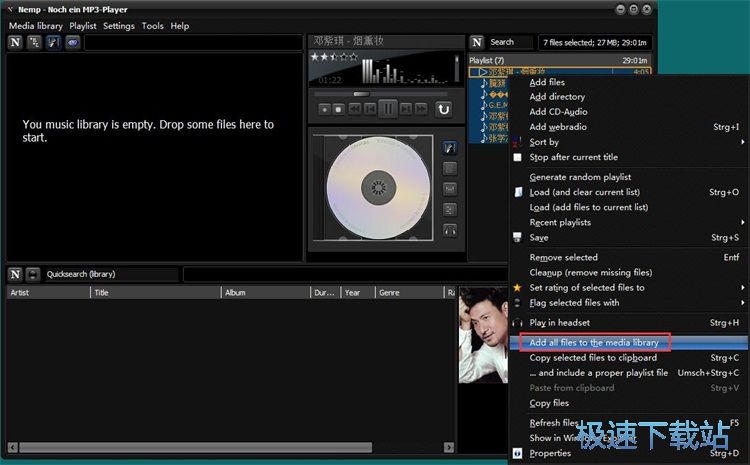
Task: Sort library by the Album column header
Action: pos(266,293)
